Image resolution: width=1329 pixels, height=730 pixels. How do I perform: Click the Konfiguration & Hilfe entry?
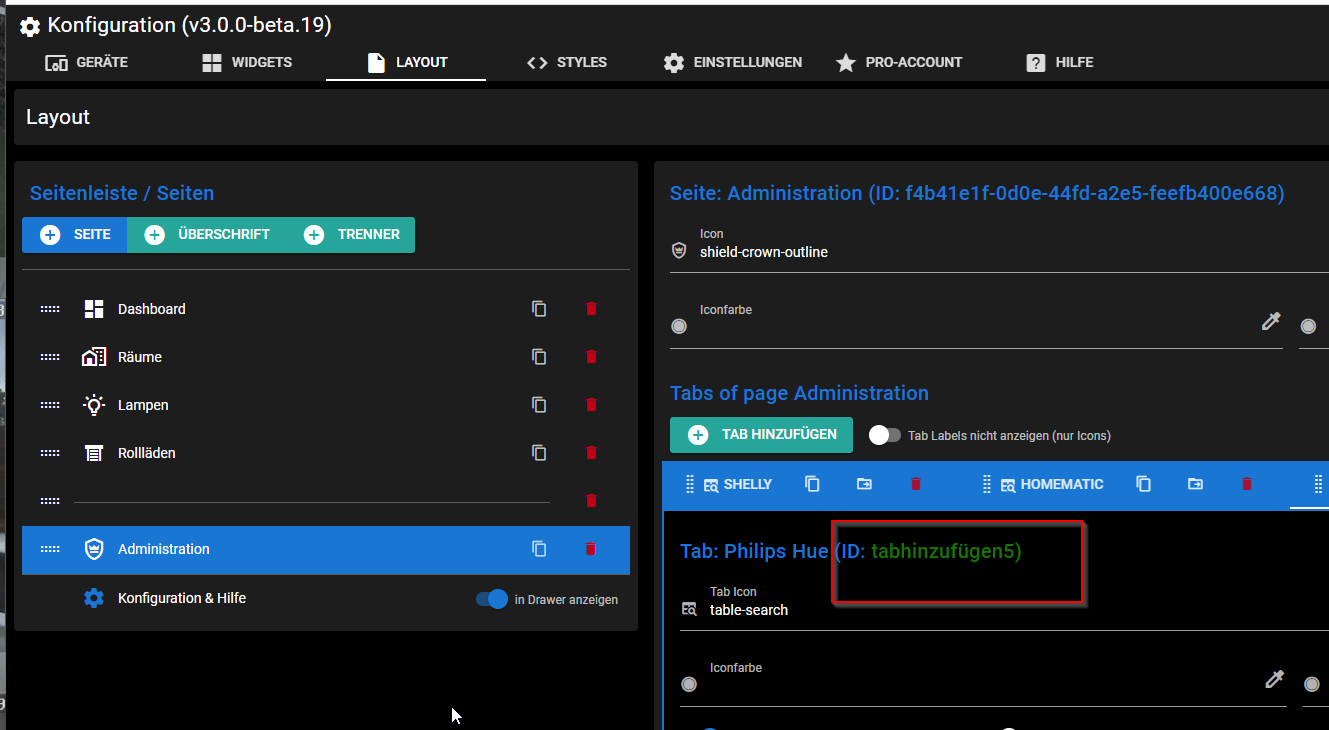(182, 598)
